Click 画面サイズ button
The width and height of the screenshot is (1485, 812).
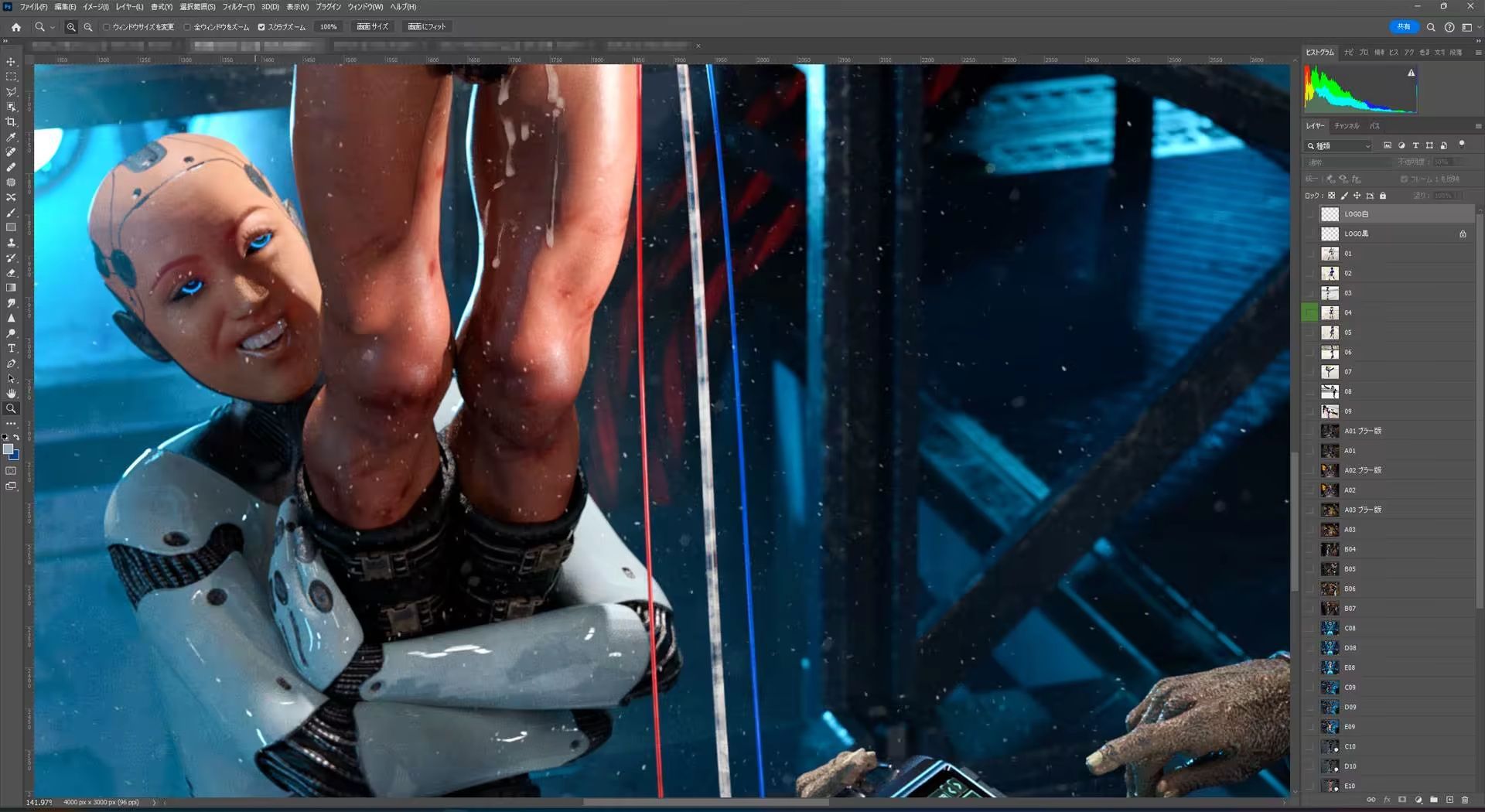(x=373, y=27)
